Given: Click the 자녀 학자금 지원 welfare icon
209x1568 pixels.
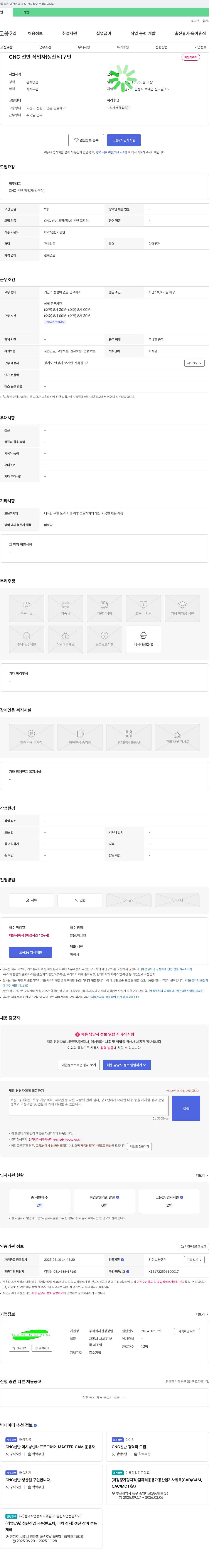Looking at the screenshot, I should click(x=182, y=608).
